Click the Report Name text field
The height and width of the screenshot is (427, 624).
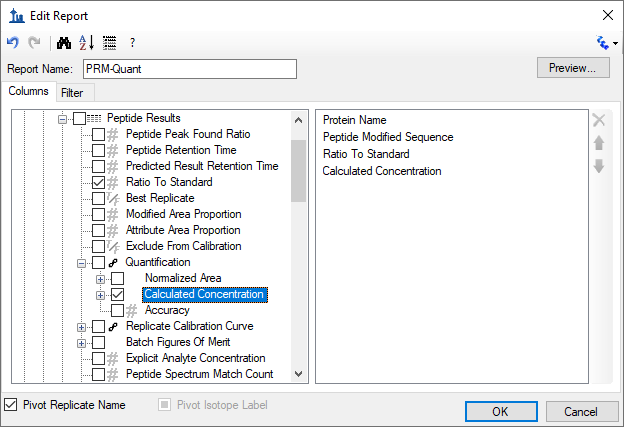pyautogui.click(x=190, y=69)
